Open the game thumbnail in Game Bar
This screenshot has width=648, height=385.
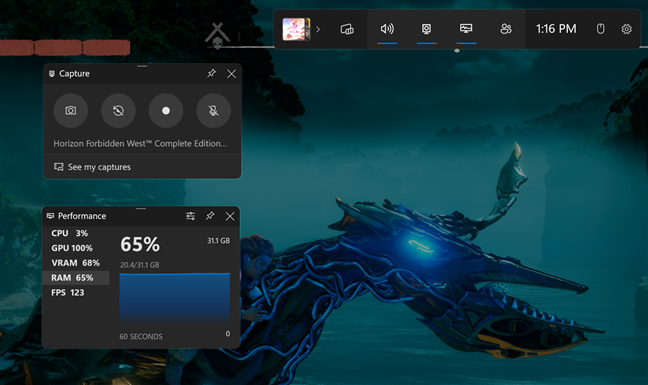tap(296, 29)
